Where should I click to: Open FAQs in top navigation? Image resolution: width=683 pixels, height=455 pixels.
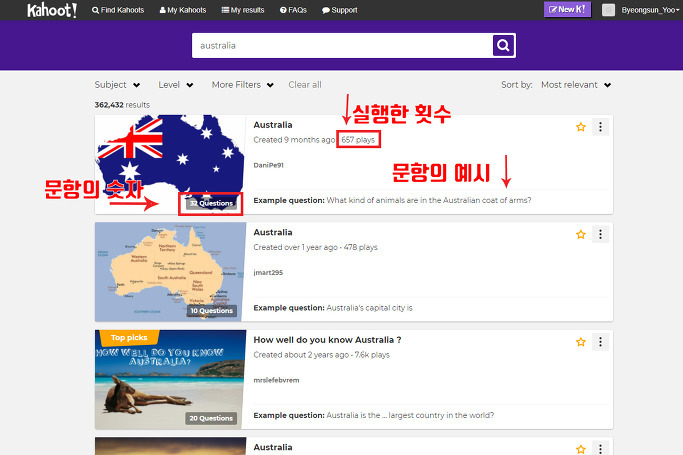point(293,10)
